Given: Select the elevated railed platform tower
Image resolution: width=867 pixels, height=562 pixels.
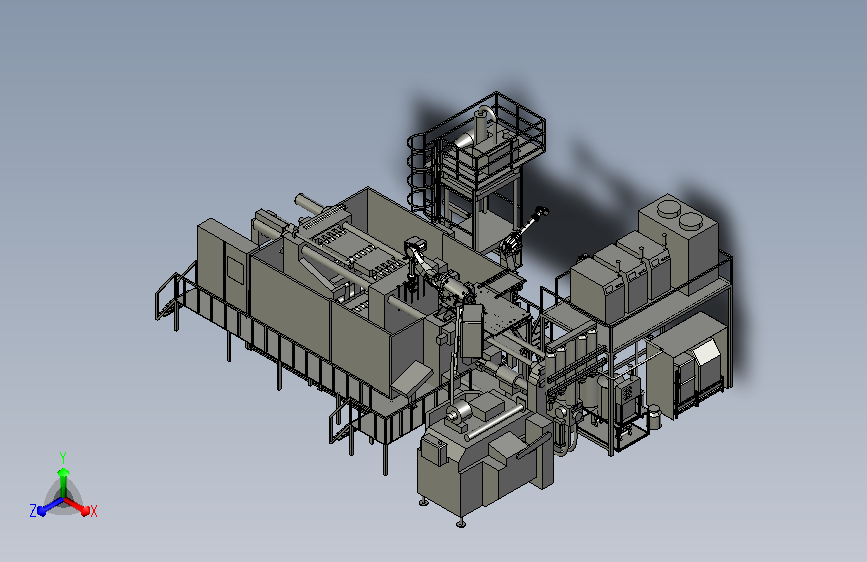Looking at the screenshot, I should (477, 171).
